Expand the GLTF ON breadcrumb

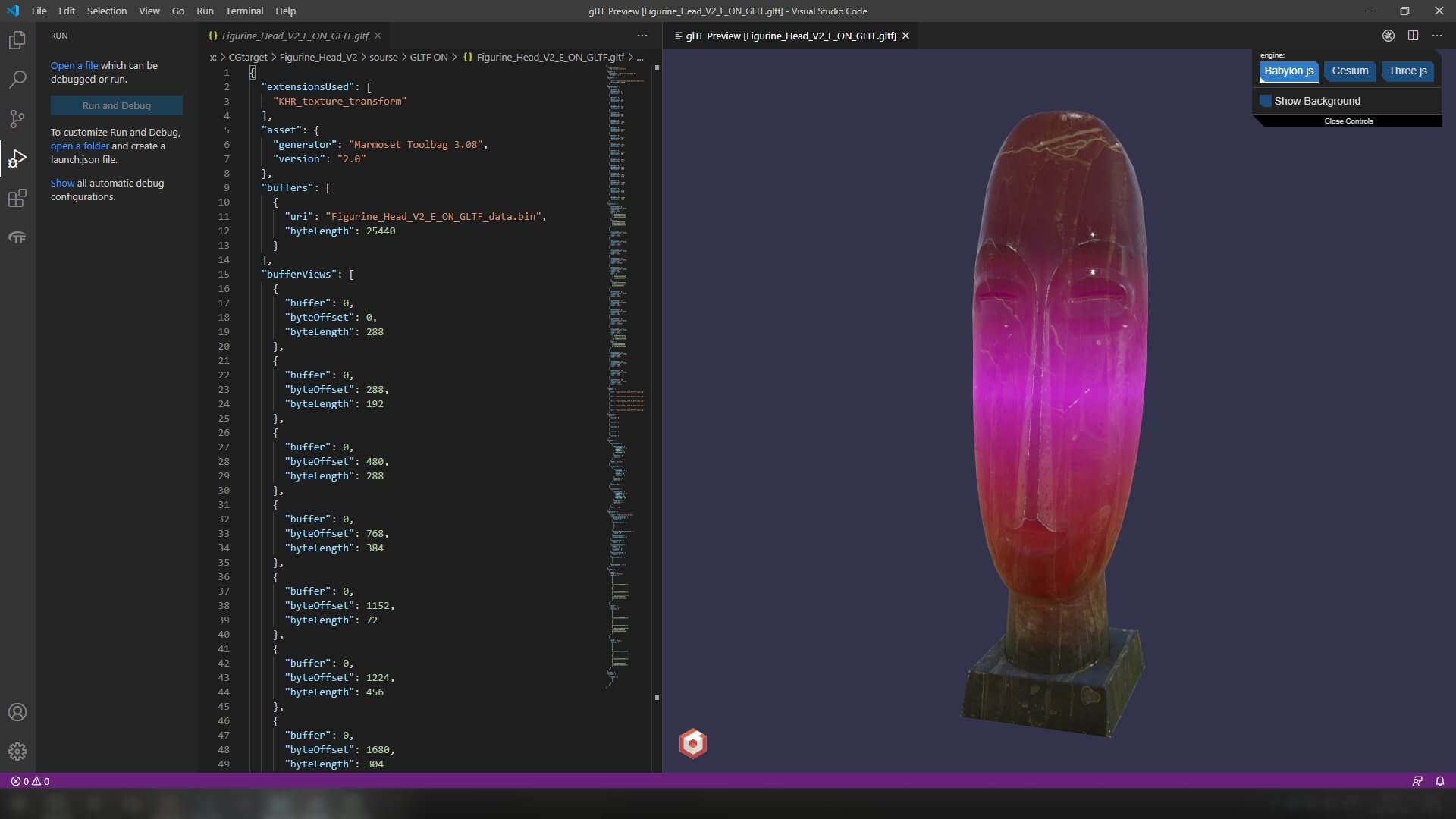point(429,57)
